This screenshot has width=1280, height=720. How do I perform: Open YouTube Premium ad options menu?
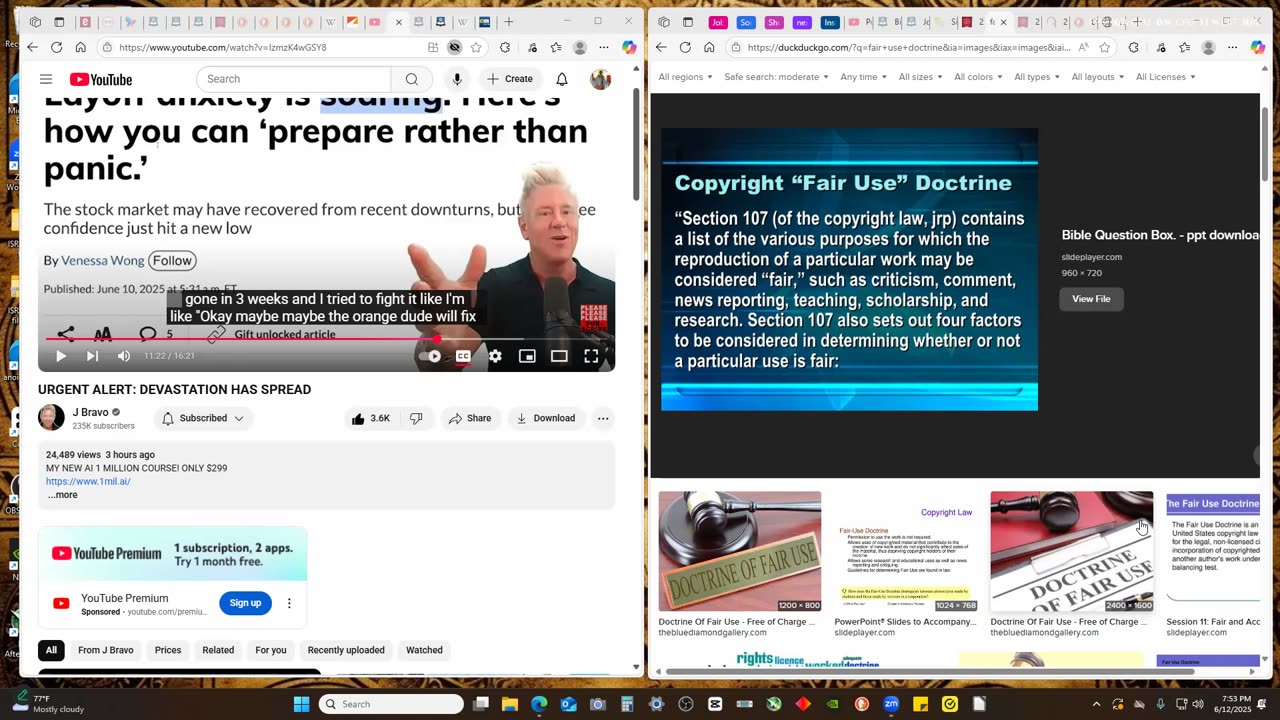click(x=289, y=603)
